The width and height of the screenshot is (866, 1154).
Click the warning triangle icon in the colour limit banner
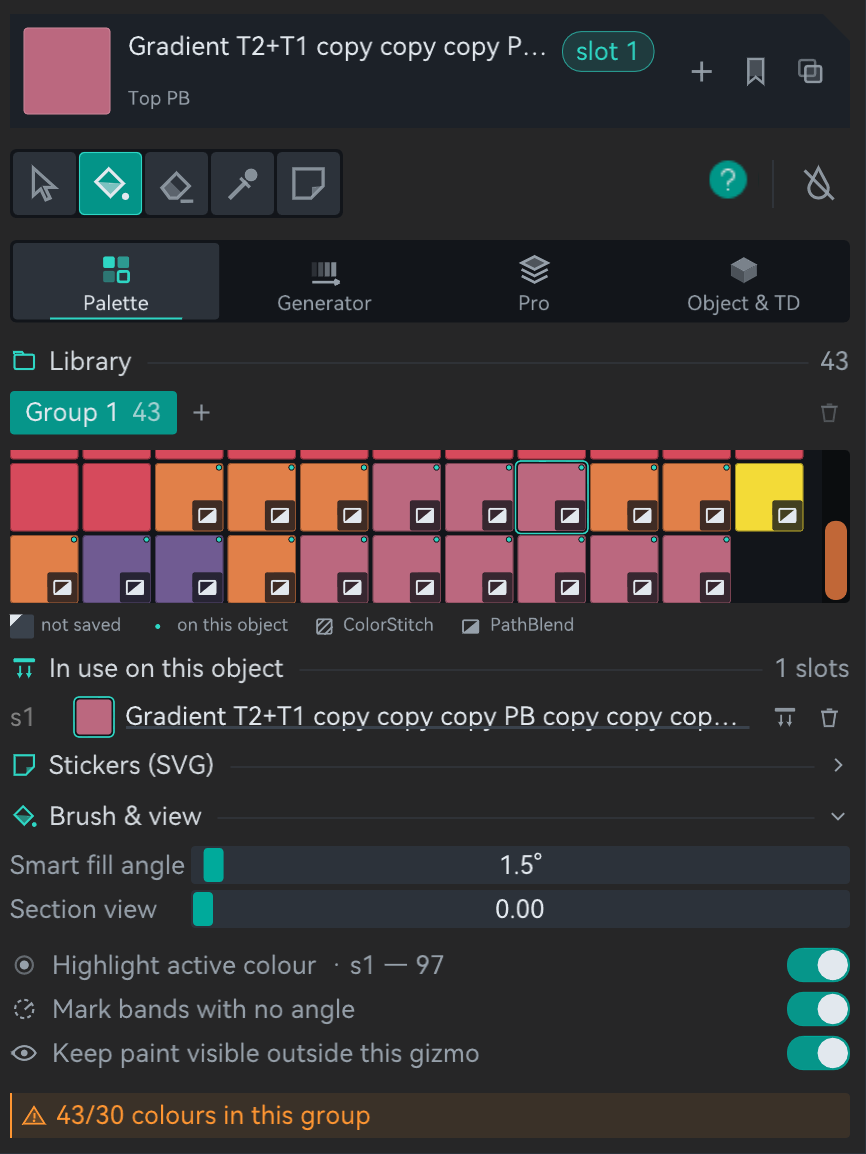tap(34, 1116)
